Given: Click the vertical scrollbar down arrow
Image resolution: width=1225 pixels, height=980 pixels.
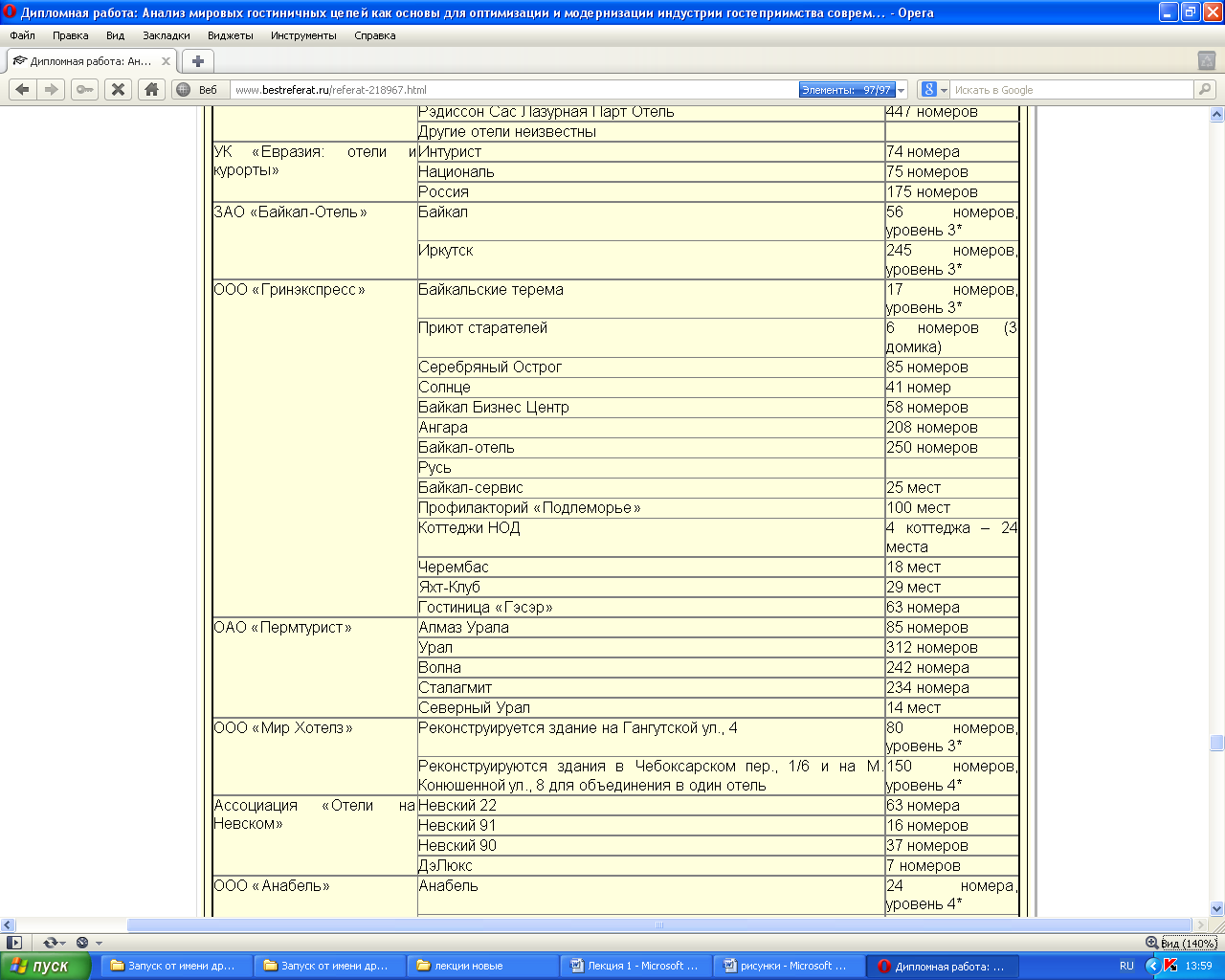Looking at the screenshot, I should pyautogui.click(x=1217, y=909).
